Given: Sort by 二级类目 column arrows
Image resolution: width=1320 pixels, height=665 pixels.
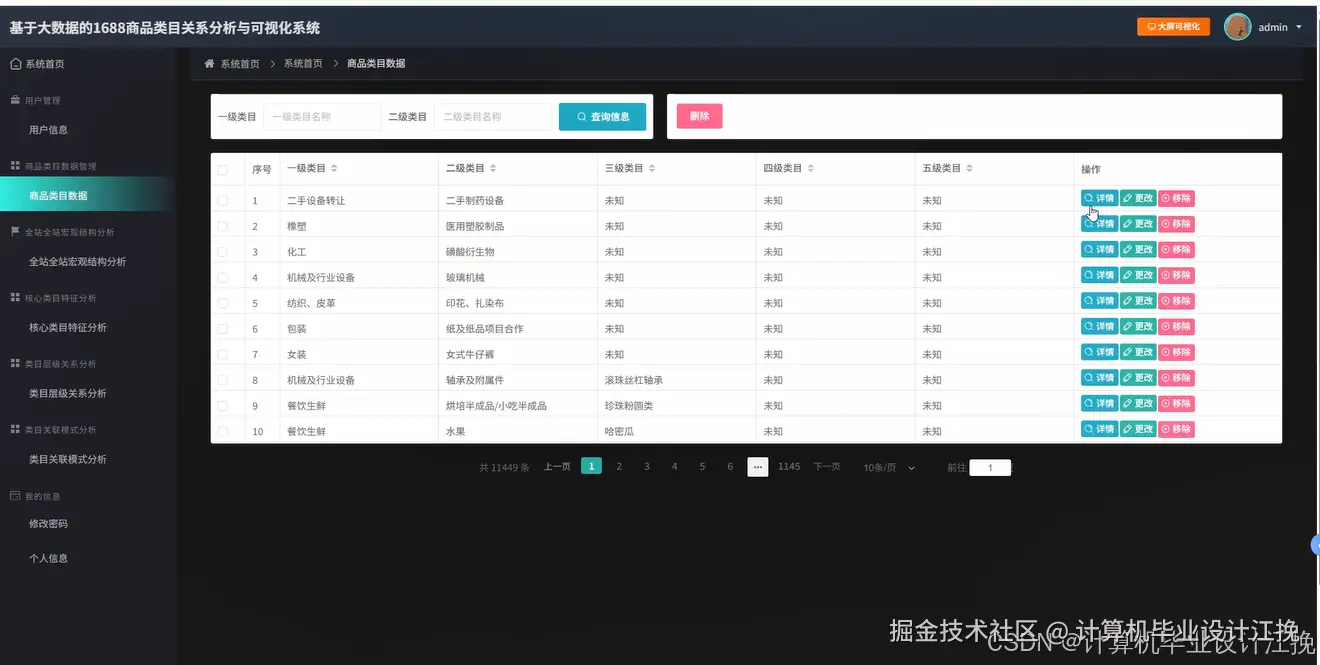Looking at the screenshot, I should click(x=493, y=169).
